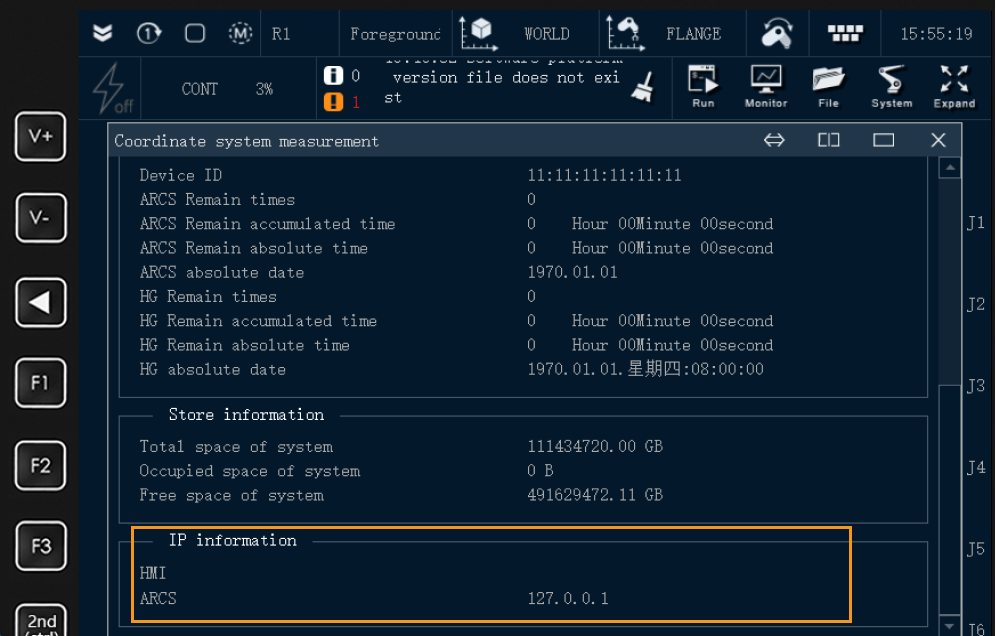Click the Expand icon

pyautogui.click(x=954, y=87)
